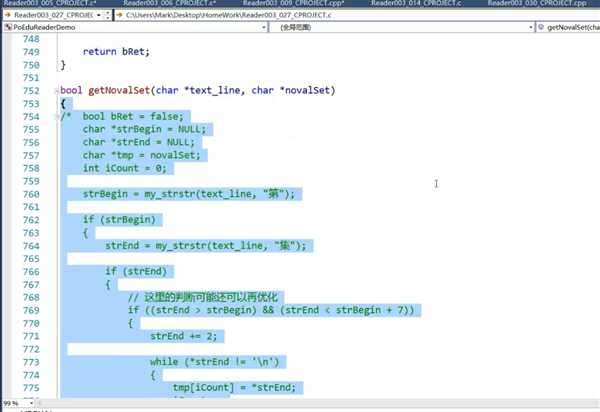Click 'bool bRet = false;' on line 754

133,116
